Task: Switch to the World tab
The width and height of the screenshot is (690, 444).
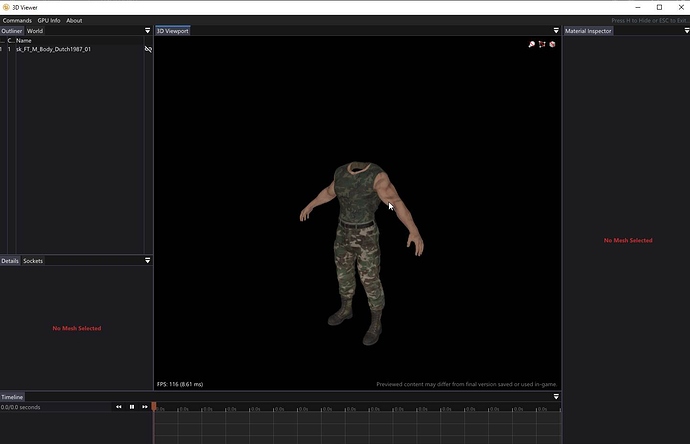Action: tap(35, 31)
